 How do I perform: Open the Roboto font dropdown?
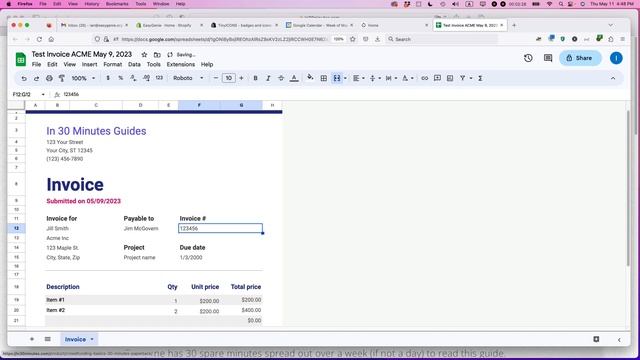point(188,78)
